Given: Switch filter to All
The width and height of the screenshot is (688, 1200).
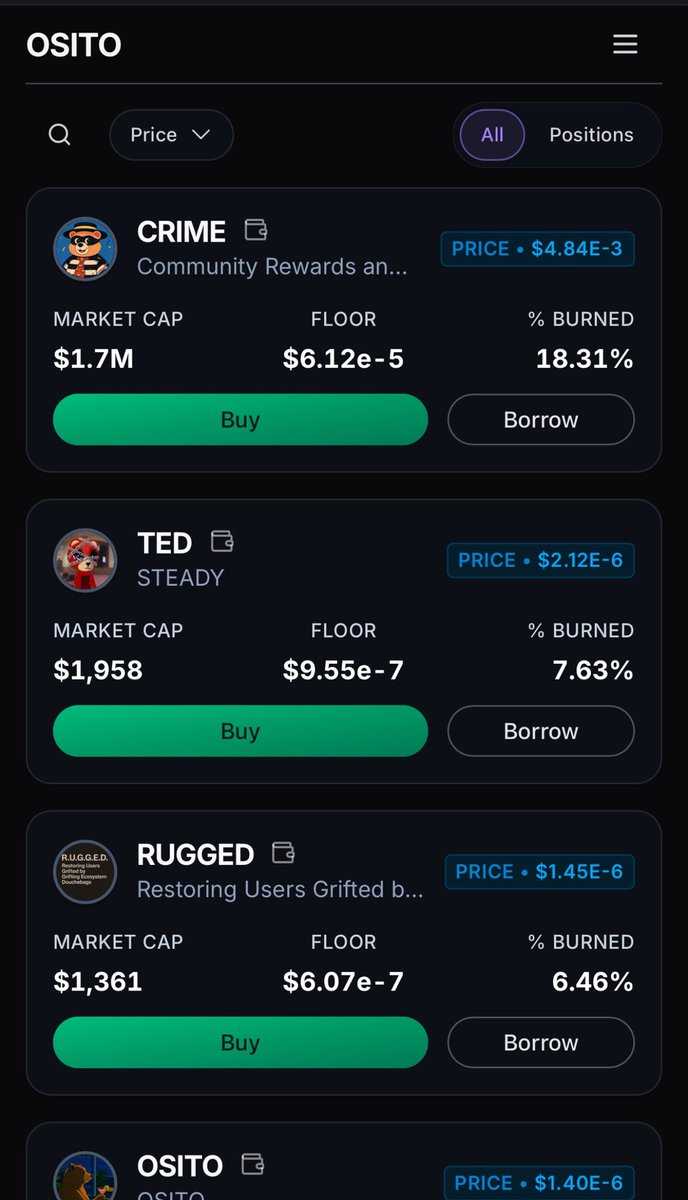Looking at the screenshot, I should 492,135.
